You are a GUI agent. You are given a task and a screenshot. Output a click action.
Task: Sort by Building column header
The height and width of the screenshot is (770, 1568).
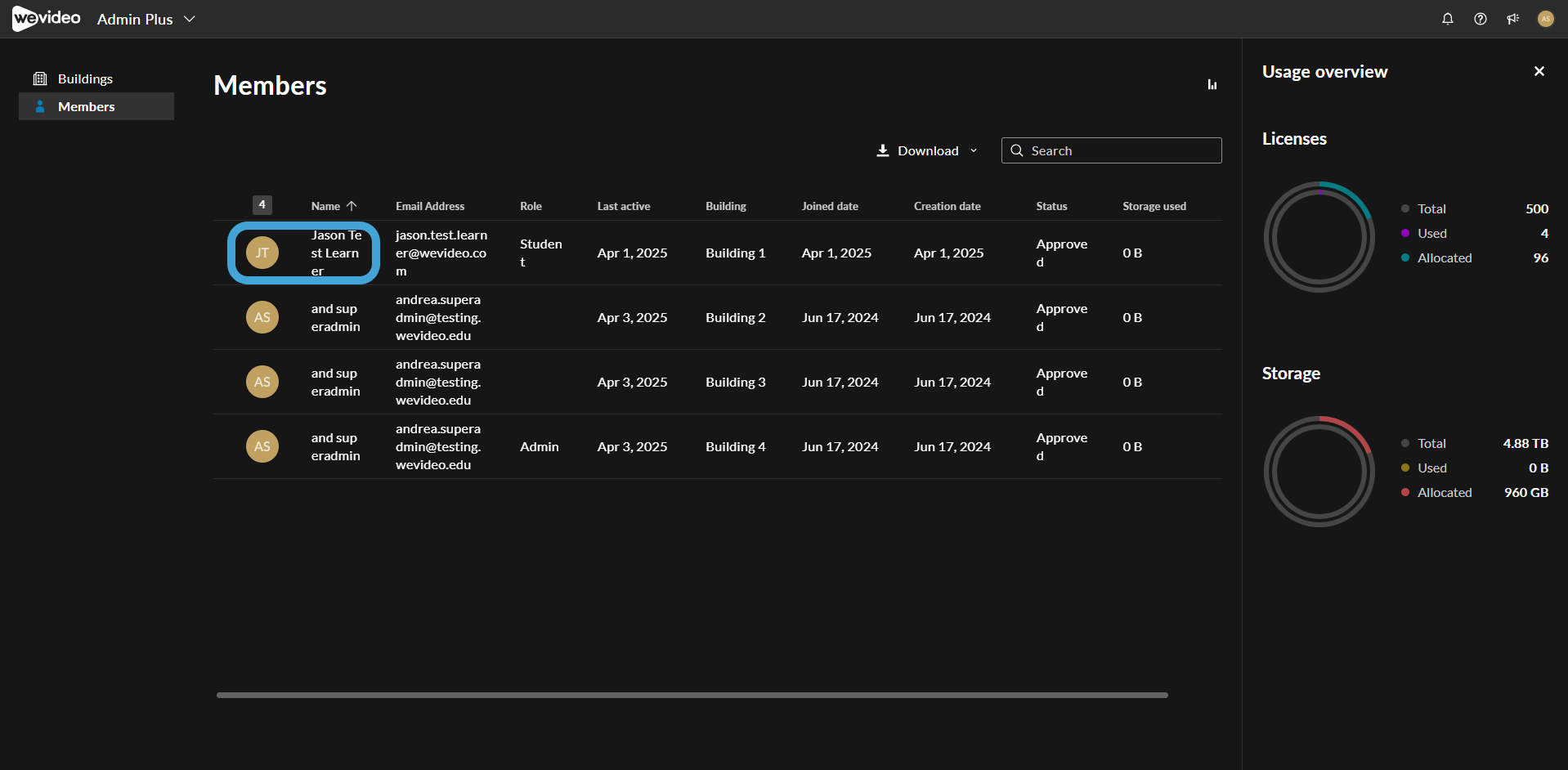(726, 206)
